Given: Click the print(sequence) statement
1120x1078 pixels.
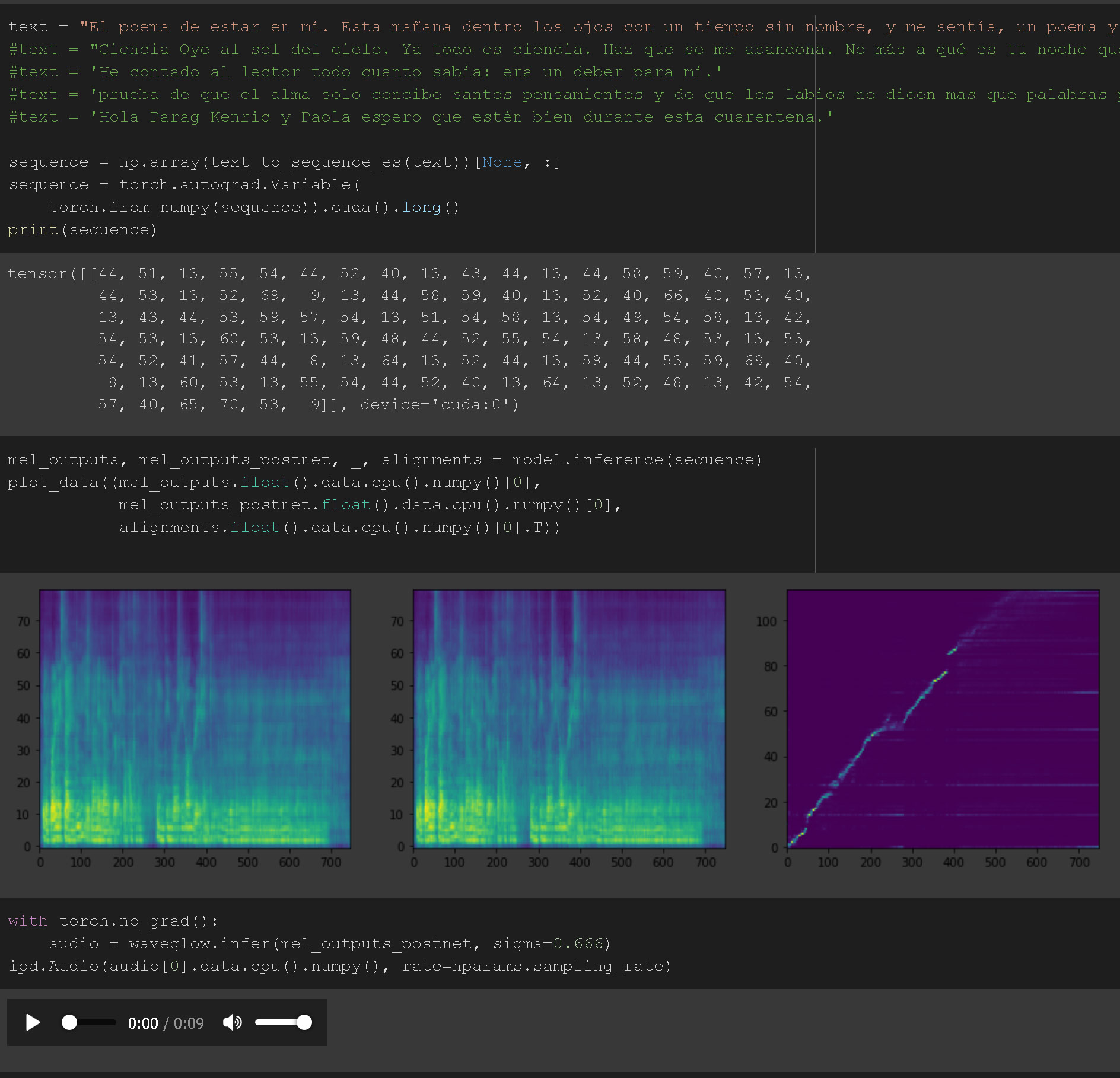Looking at the screenshot, I should click(82, 230).
